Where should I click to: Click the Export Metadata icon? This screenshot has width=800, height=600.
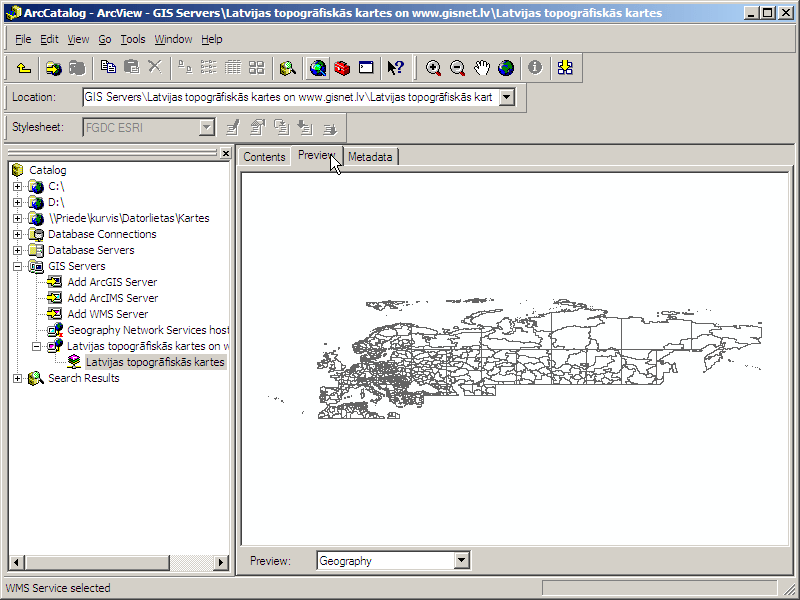coord(330,127)
